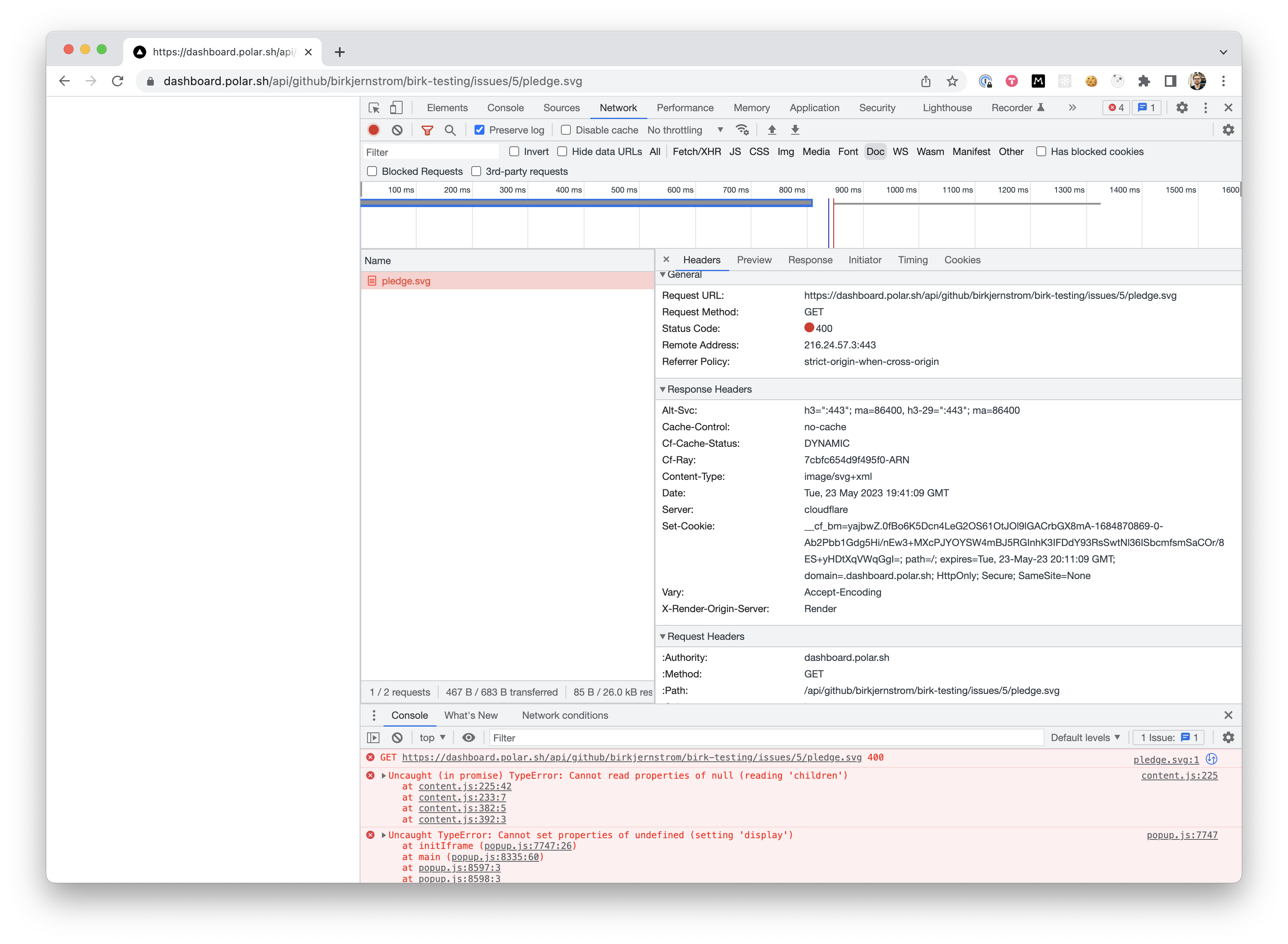Create a live expression with eye icon
Viewport: 1288px width, 944px height.
pos(469,737)
